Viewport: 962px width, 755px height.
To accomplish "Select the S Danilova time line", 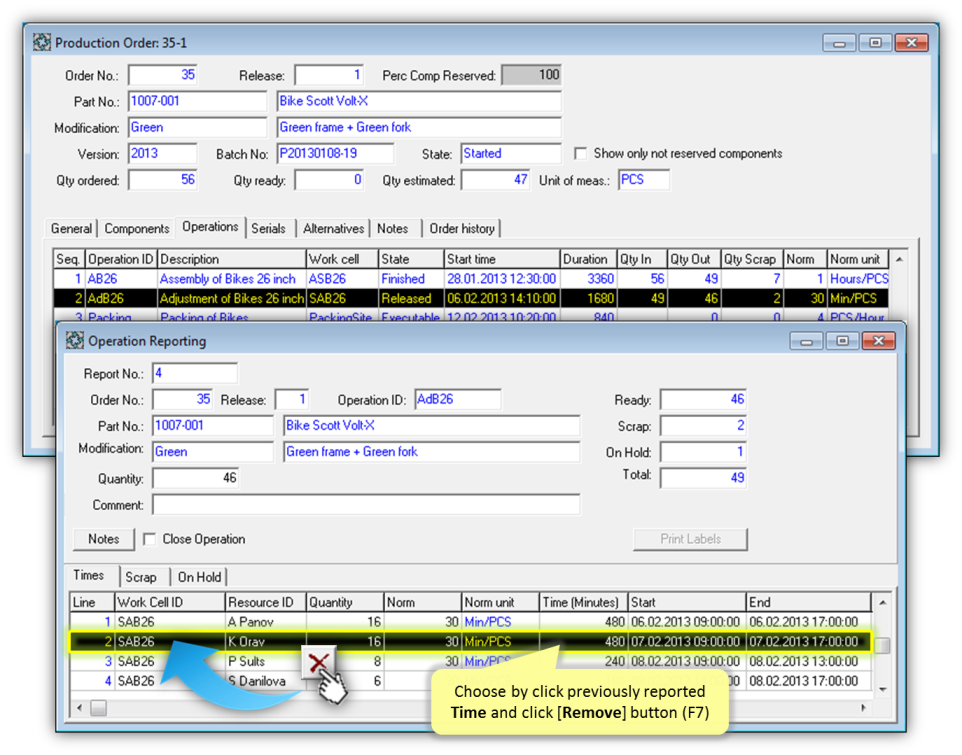I will [471, 681].
